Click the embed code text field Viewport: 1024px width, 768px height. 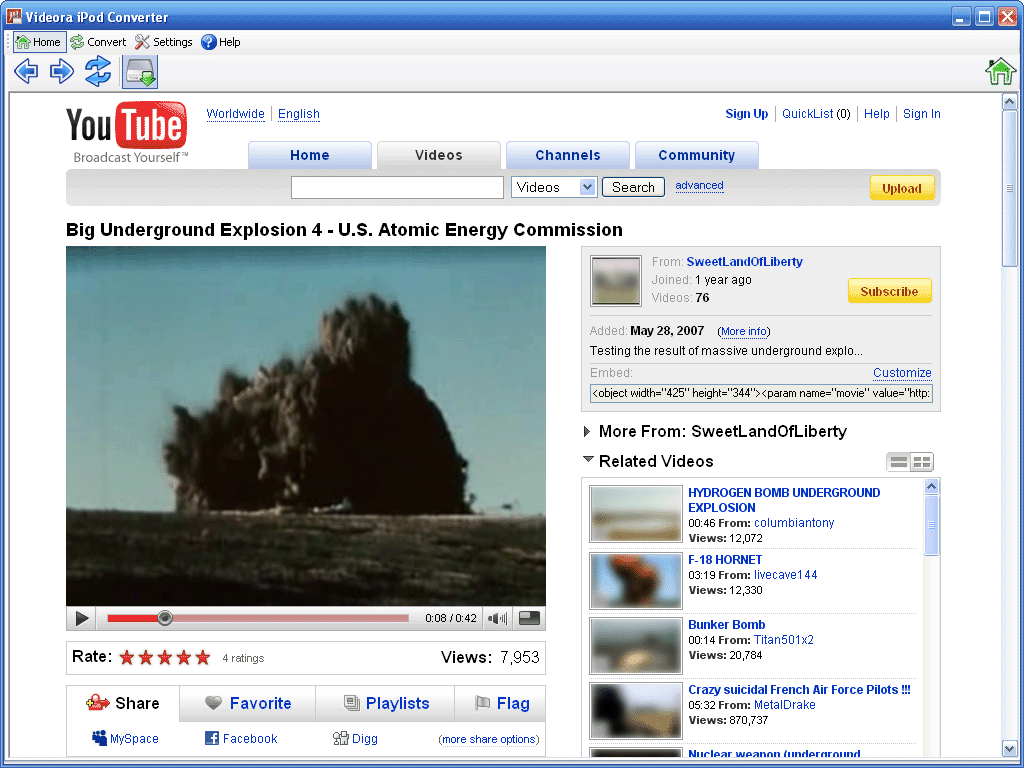761,393
